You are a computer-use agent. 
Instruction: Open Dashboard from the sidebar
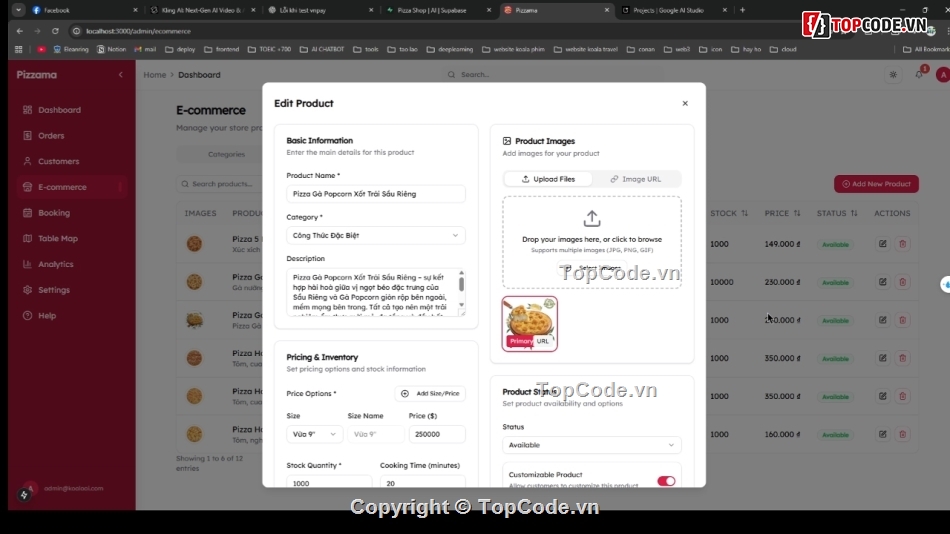(x=59, y=110)
